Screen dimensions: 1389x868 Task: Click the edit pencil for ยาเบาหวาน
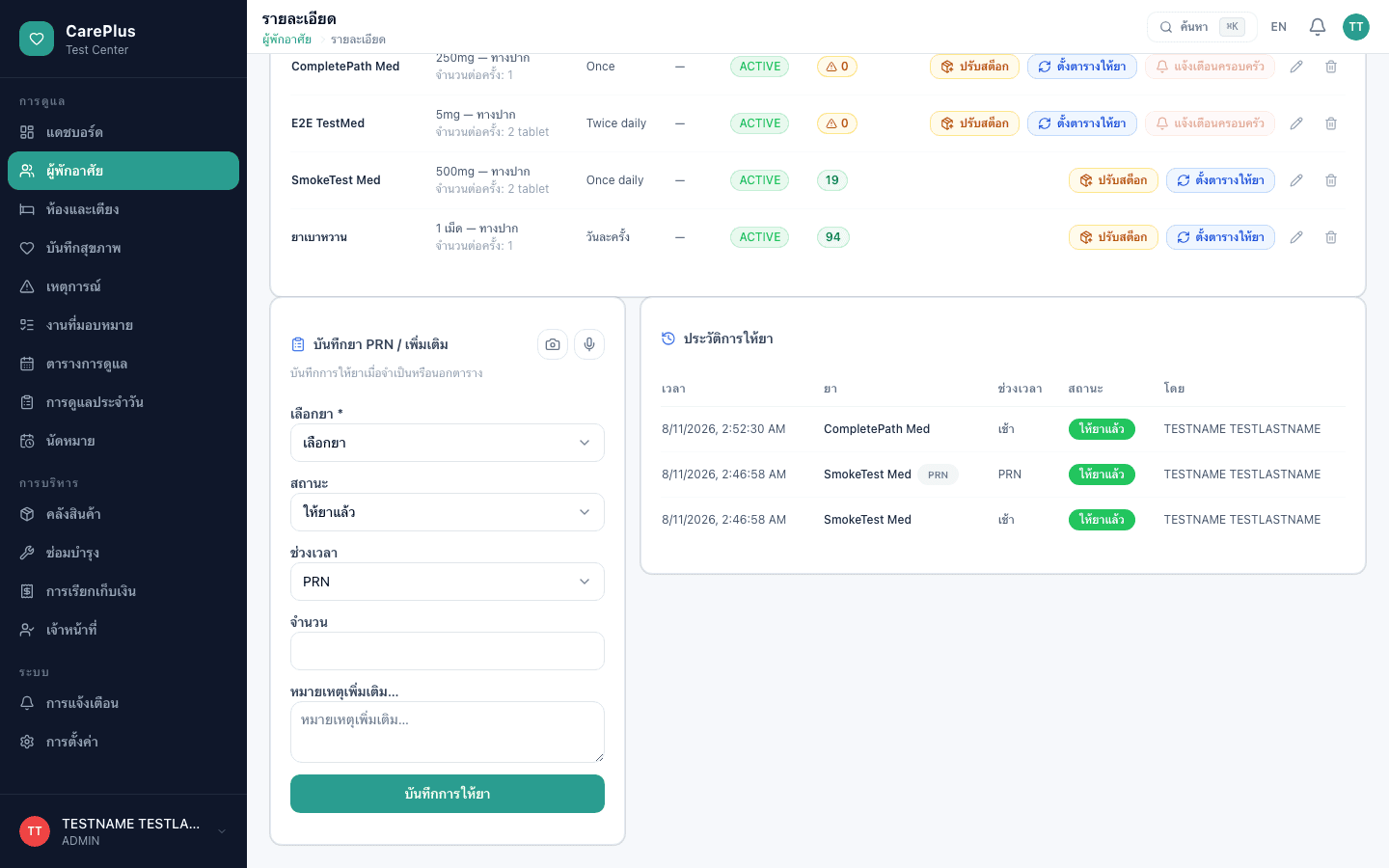tap(1296, 237)
